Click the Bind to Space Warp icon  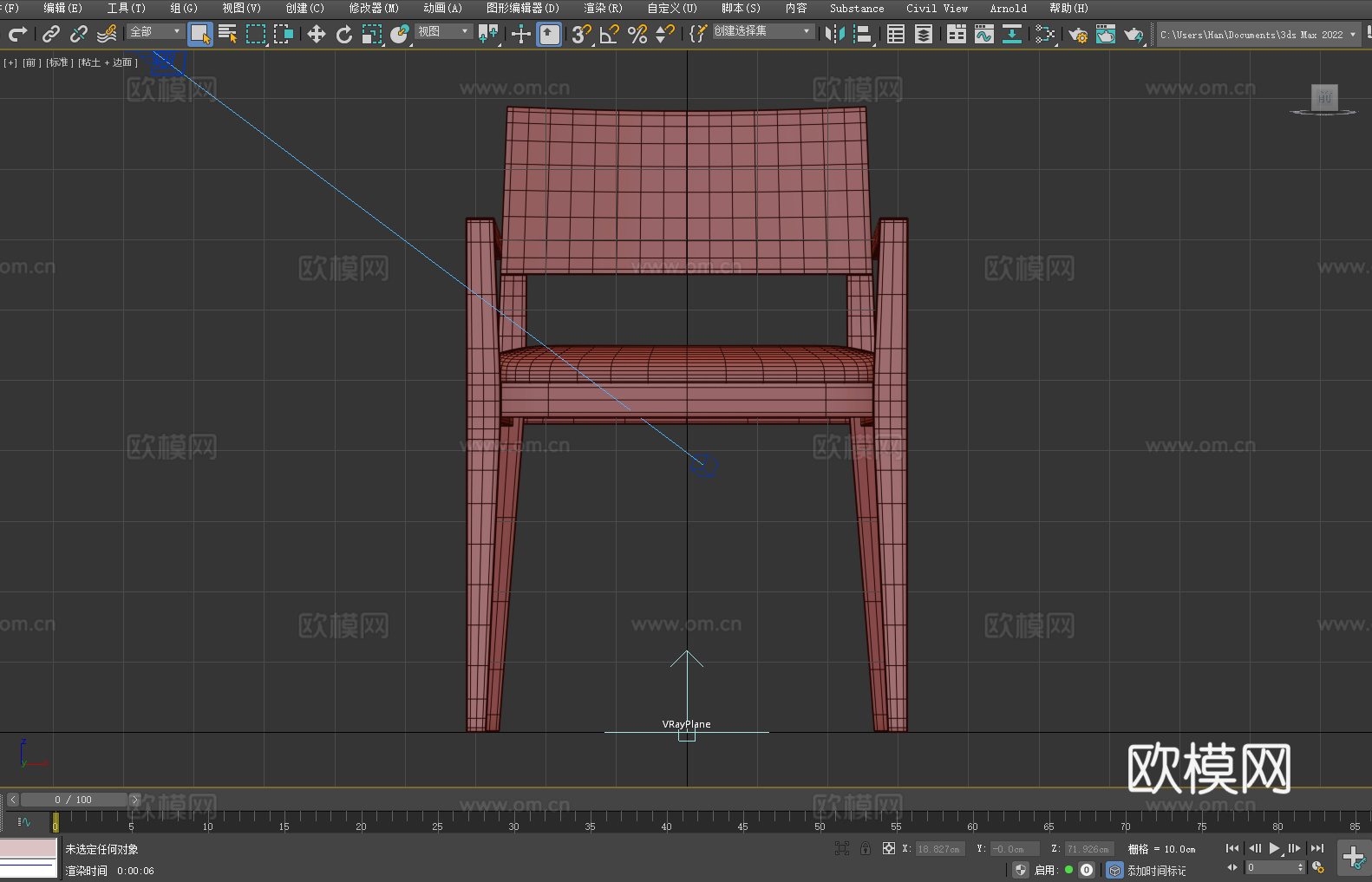(x=107, y=34)
